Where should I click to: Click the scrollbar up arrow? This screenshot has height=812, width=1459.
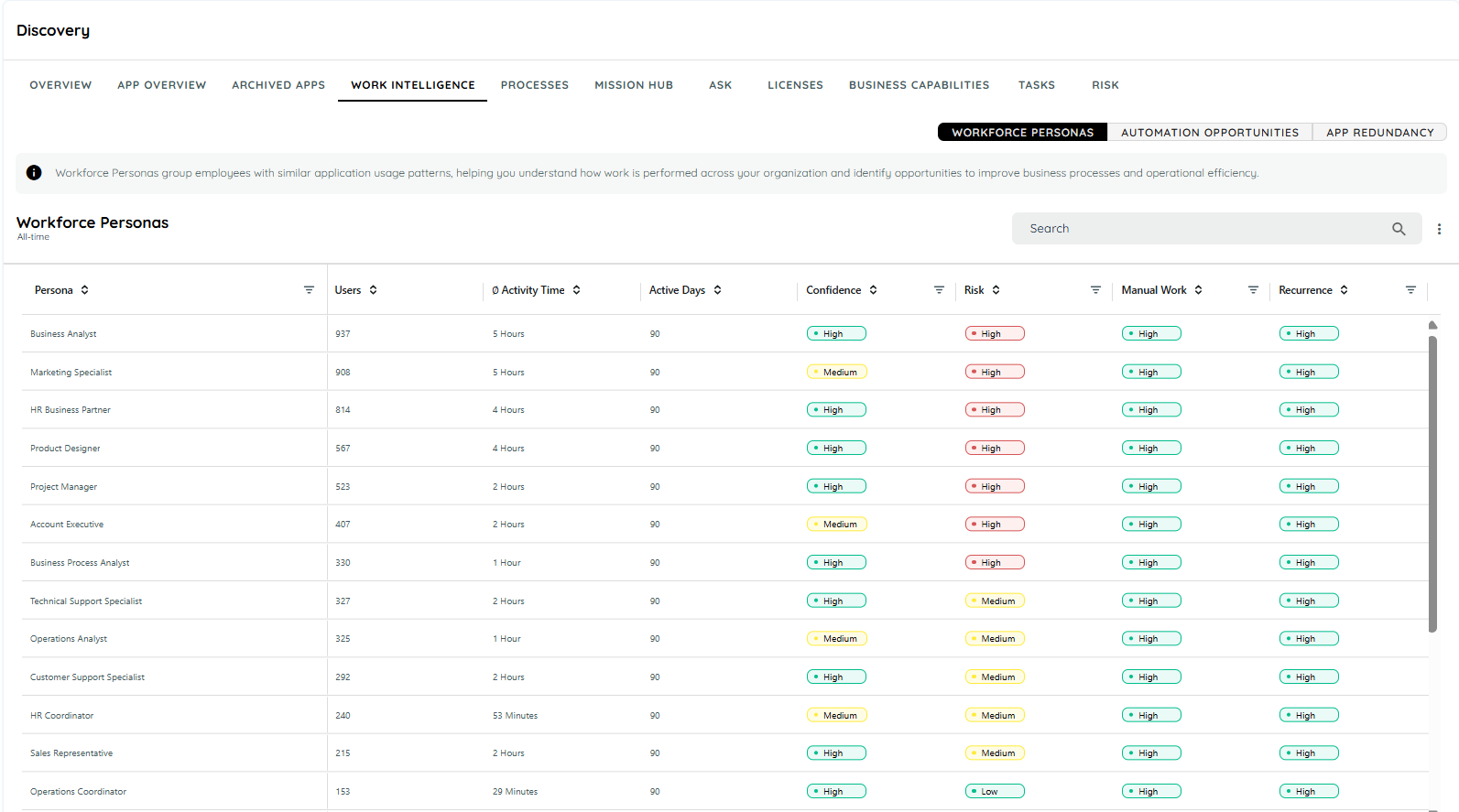click(1432, 325)
